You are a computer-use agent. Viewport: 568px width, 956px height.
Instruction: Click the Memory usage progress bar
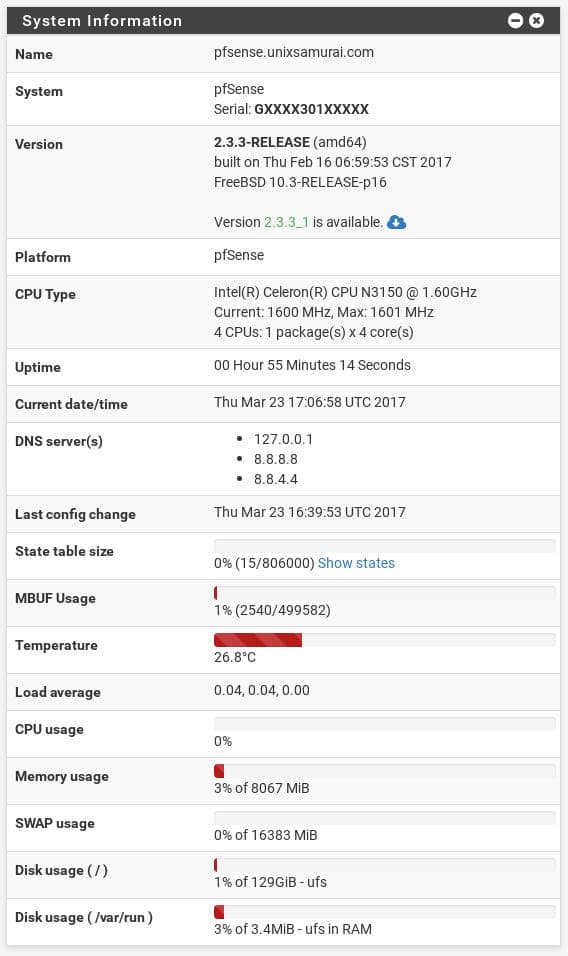[385, 771]
